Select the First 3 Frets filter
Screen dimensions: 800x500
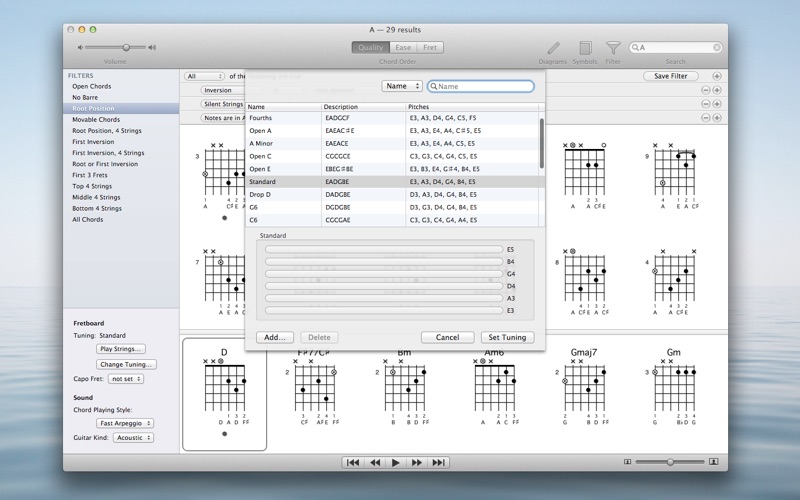(x=90, y=175)
